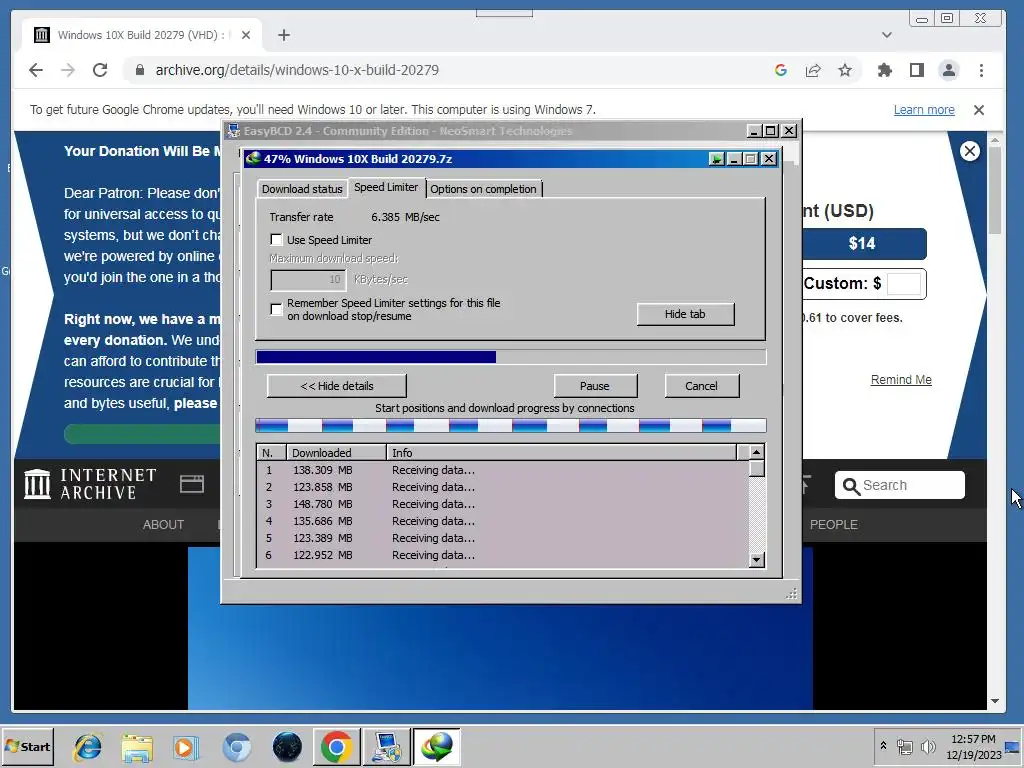1024x768 pixels.
Task: Click Chrome forward navigation arrow
Action: (x=68, y=70)
